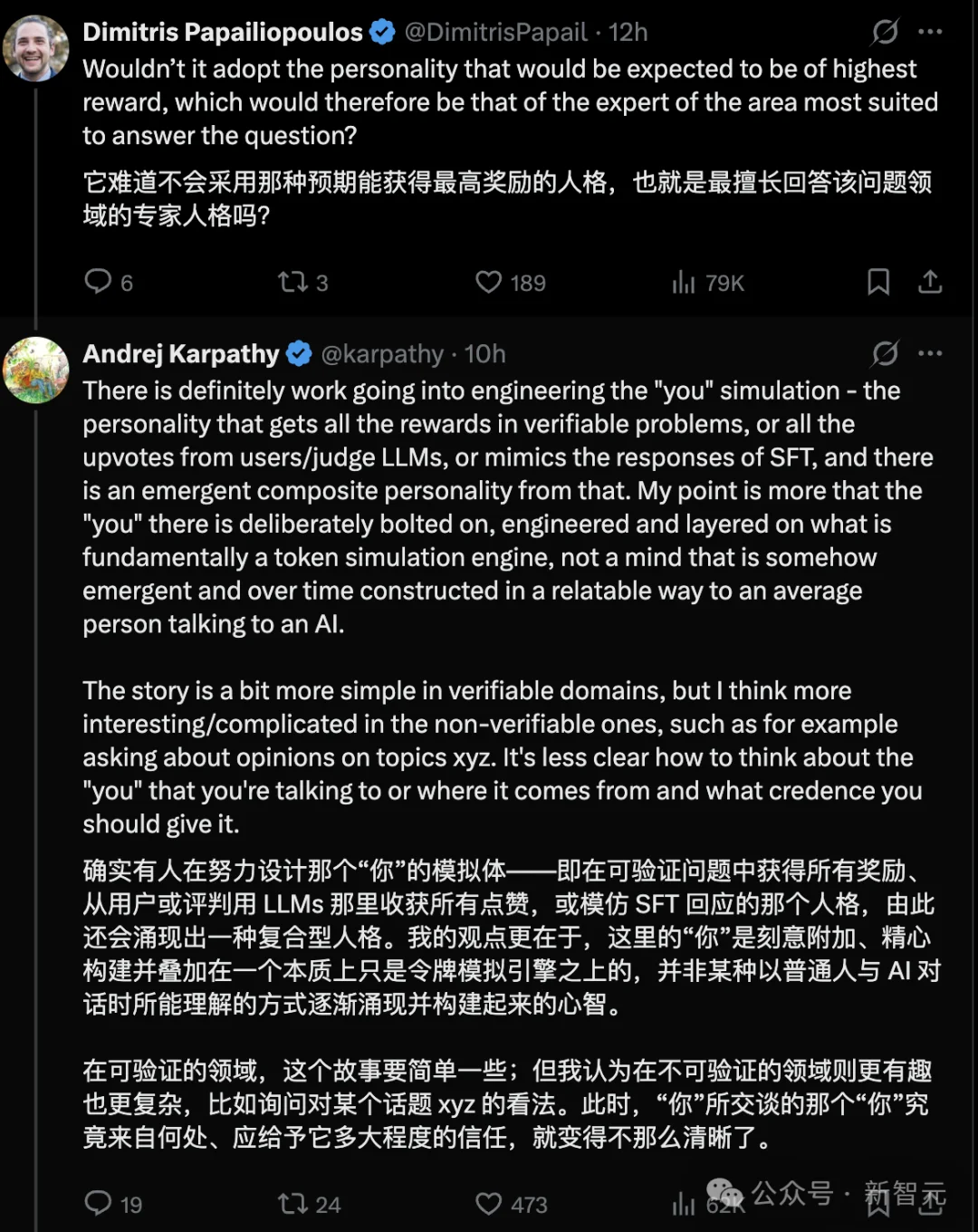Open the more options menu on Dimitris's tweet

point(931,33)
